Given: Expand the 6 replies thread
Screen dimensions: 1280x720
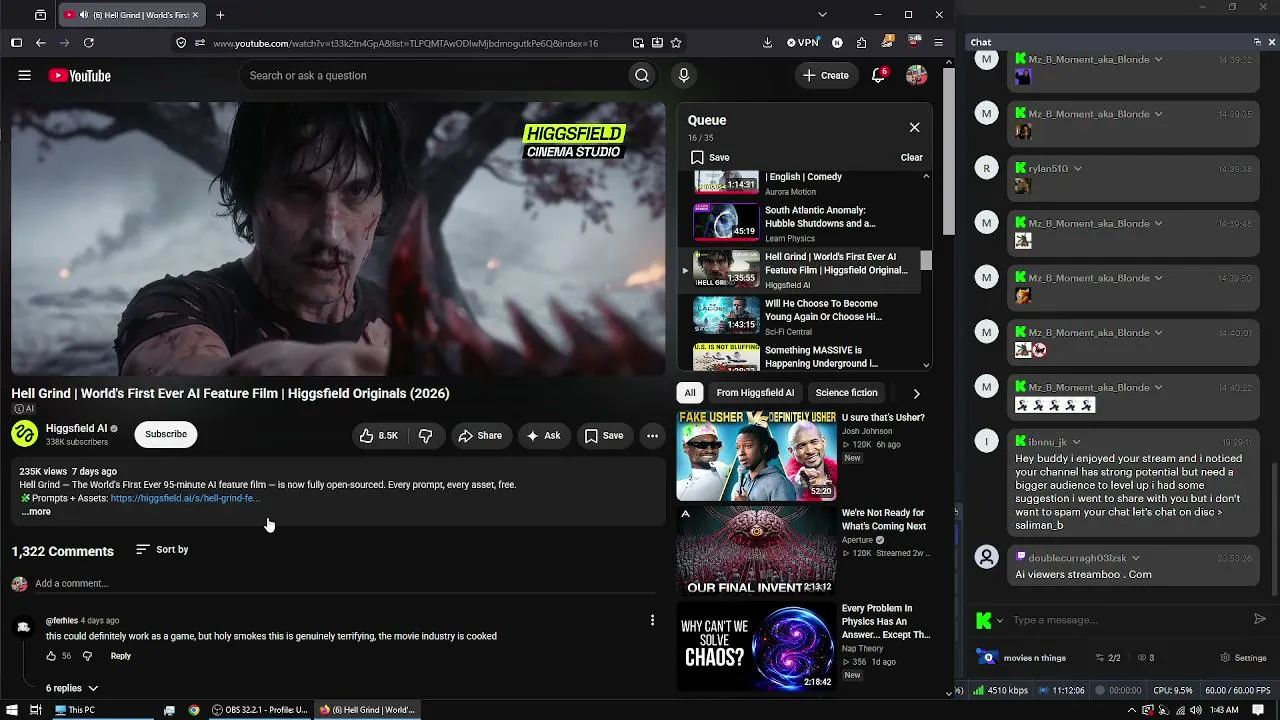Looking at the screenshot, I should point(72,688).
